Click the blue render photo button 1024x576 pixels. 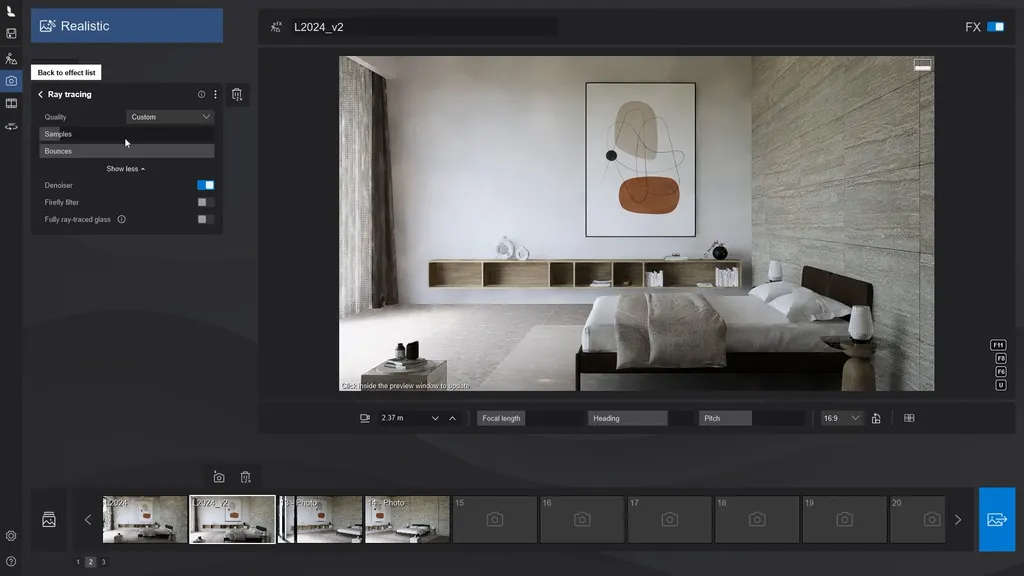(x=996, y=519)
